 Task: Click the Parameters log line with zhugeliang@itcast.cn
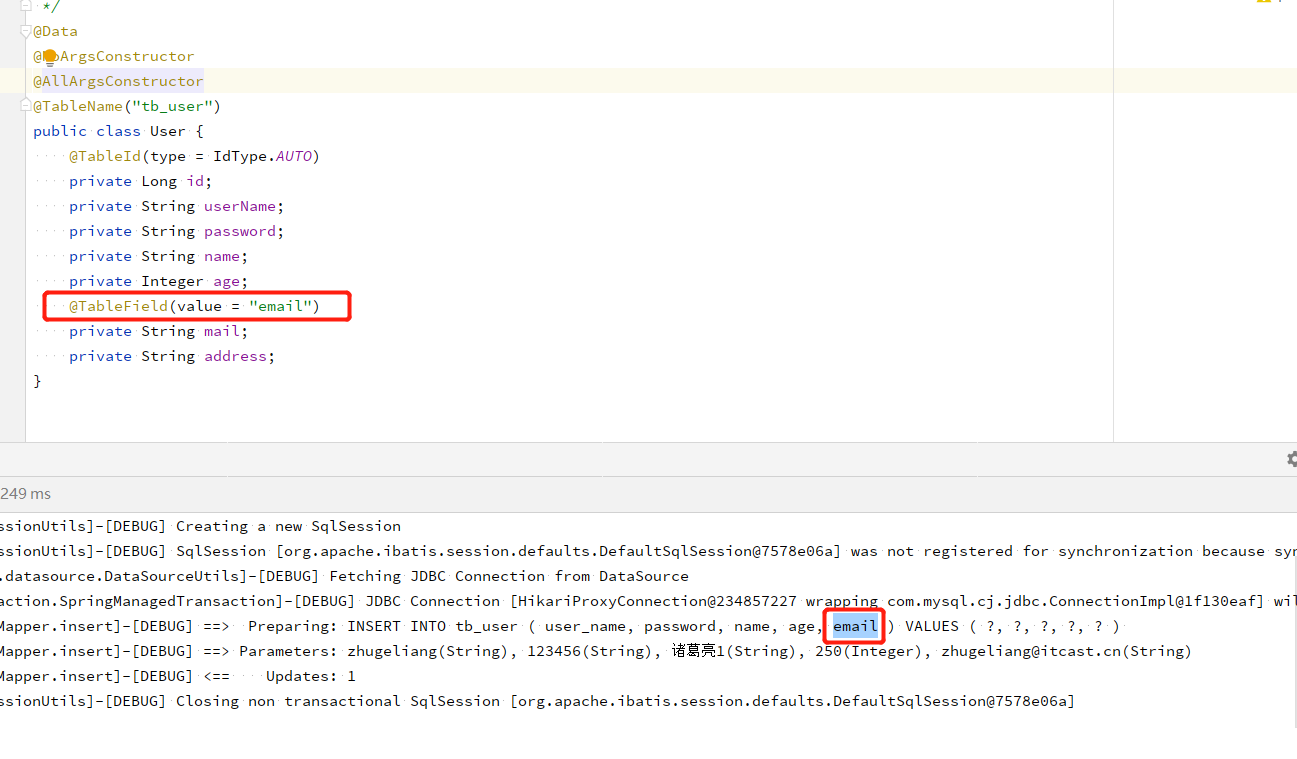[596, 651]
